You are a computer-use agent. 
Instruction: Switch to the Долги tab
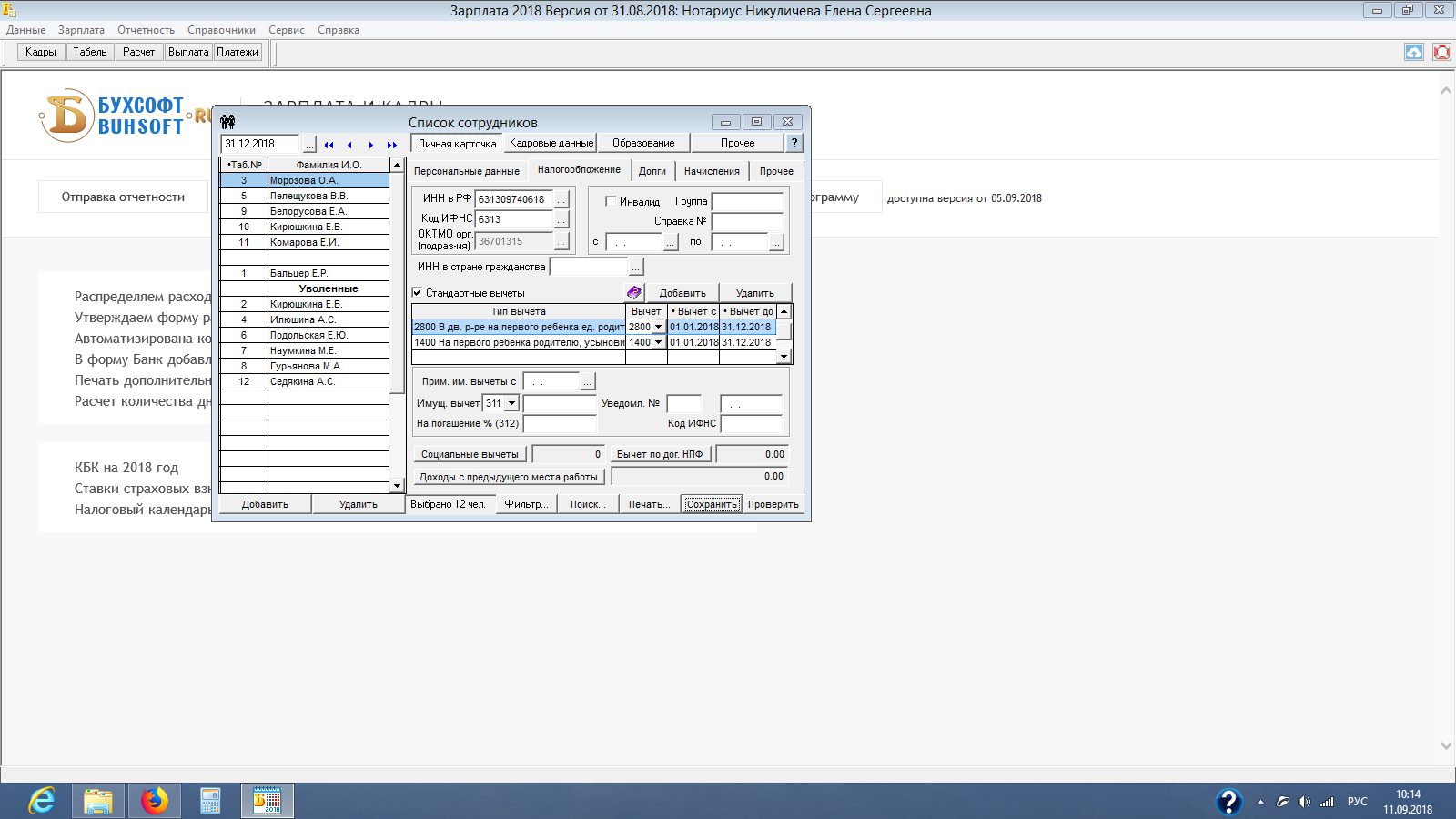tap(652, 171)
